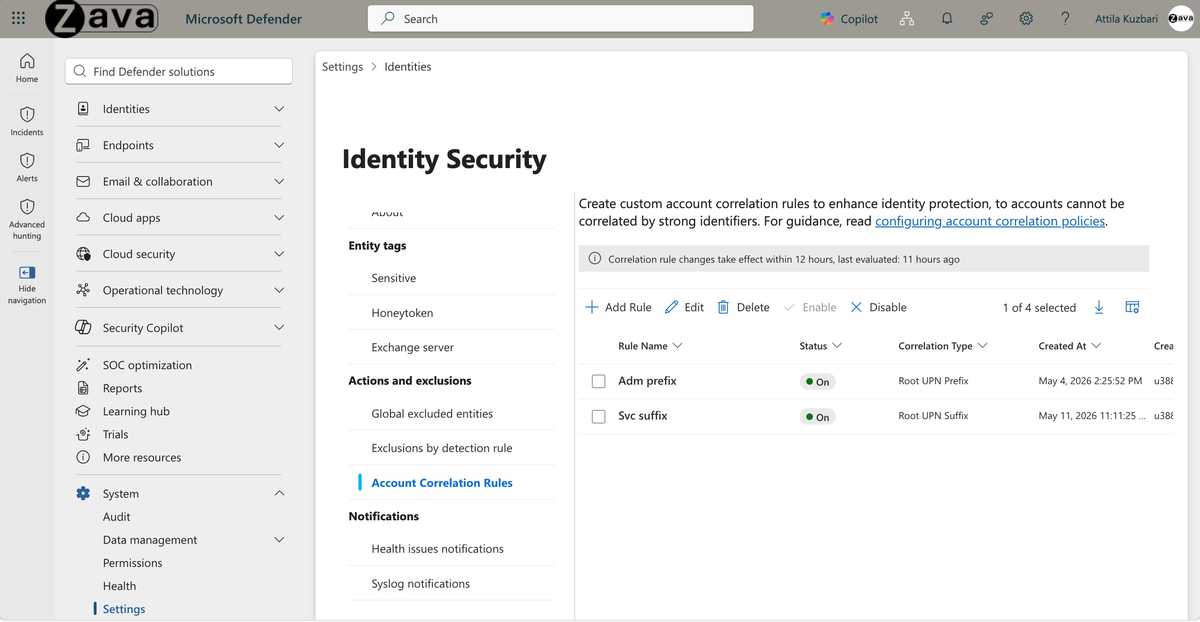
Task: Click the Learning hub graduation cap icon
Action: click(x=84, y=411)
